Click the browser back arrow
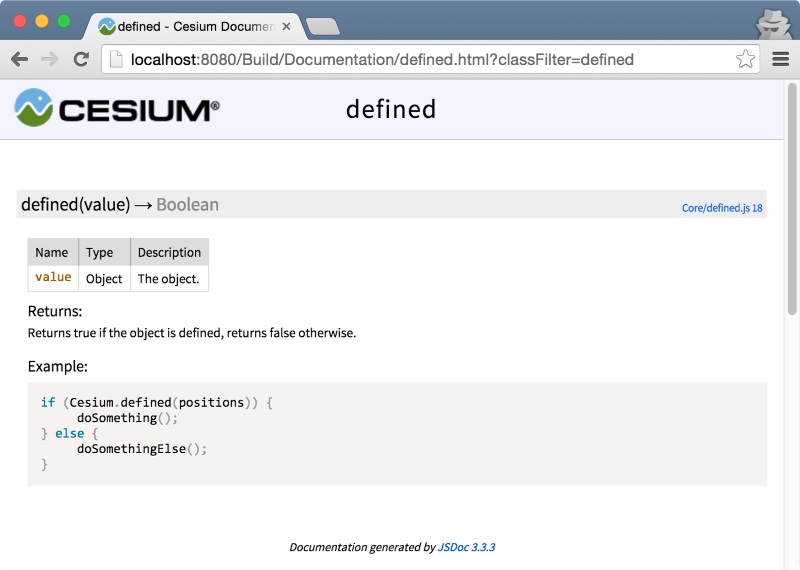The width and height of the screenshot is (800, 570). pos(19,60)
